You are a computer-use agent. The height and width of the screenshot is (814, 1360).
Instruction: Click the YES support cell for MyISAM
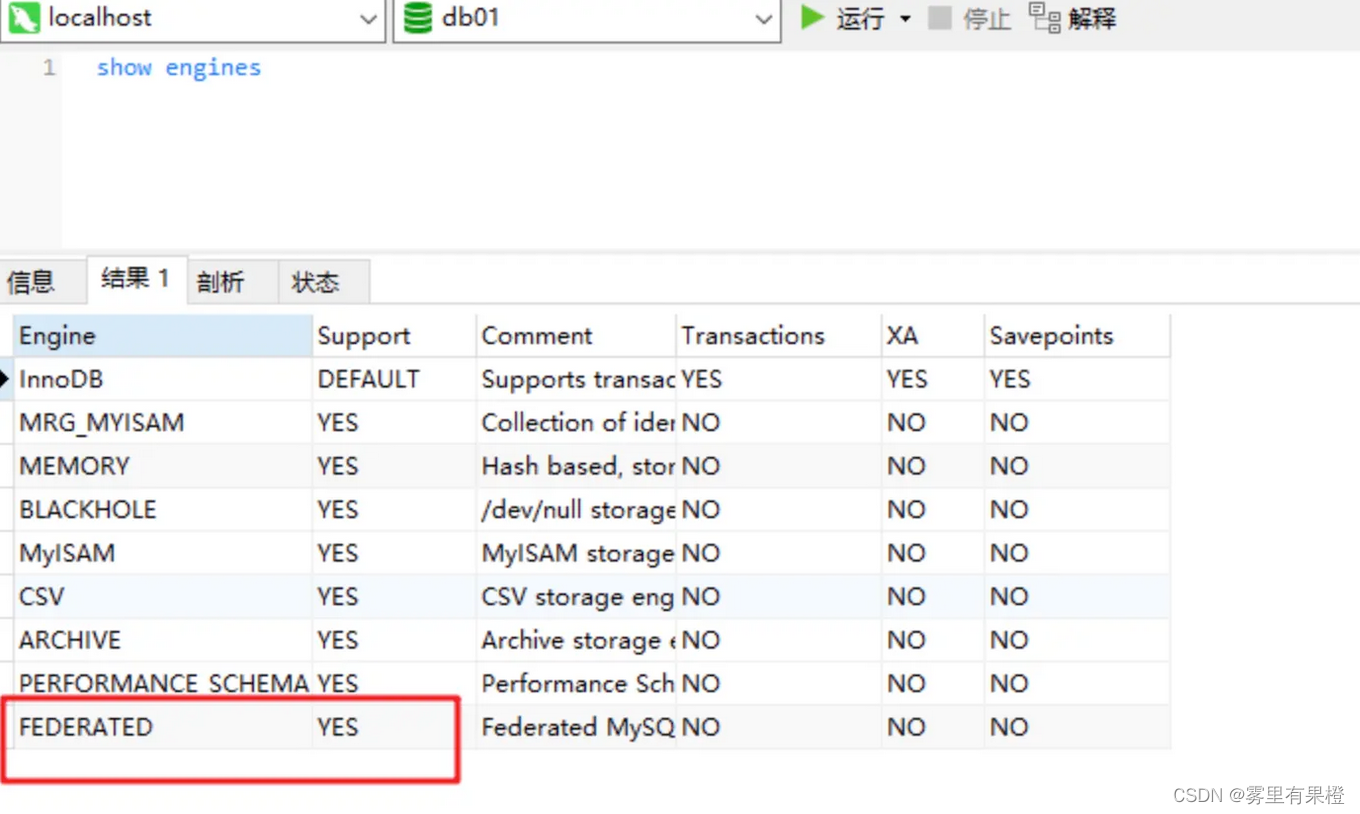pos(394,553)
